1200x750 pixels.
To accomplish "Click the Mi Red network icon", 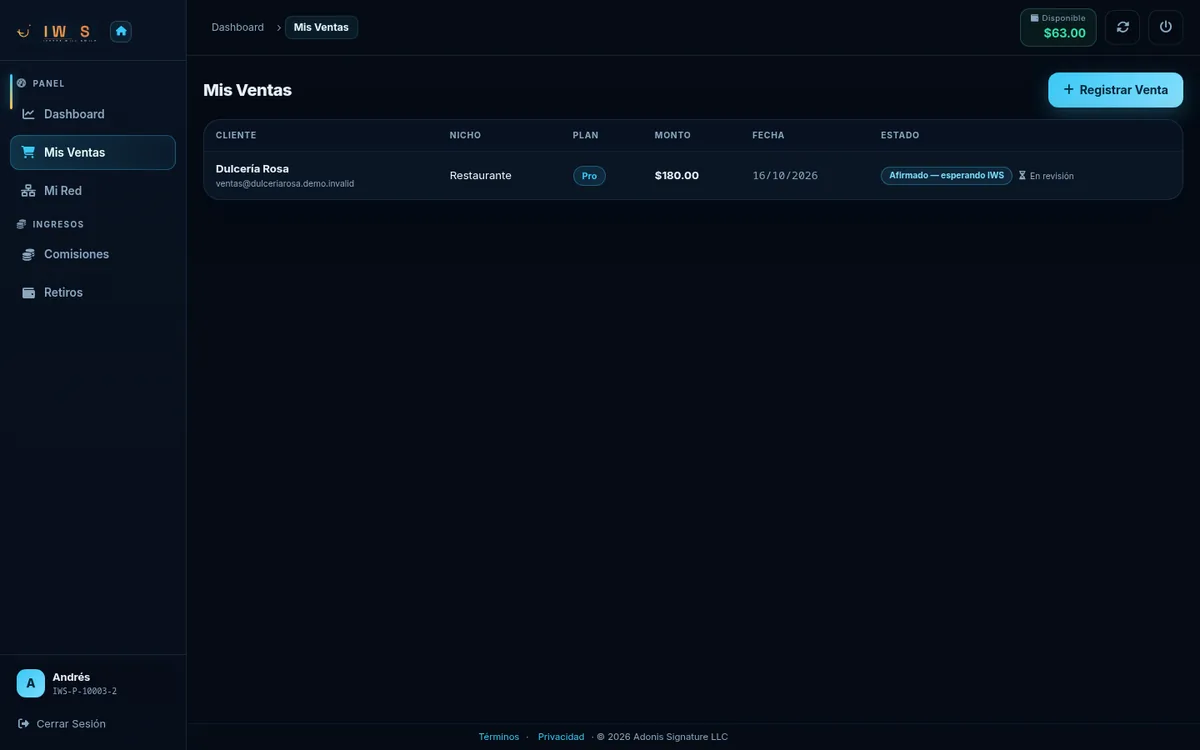I will tap(29, 190).
